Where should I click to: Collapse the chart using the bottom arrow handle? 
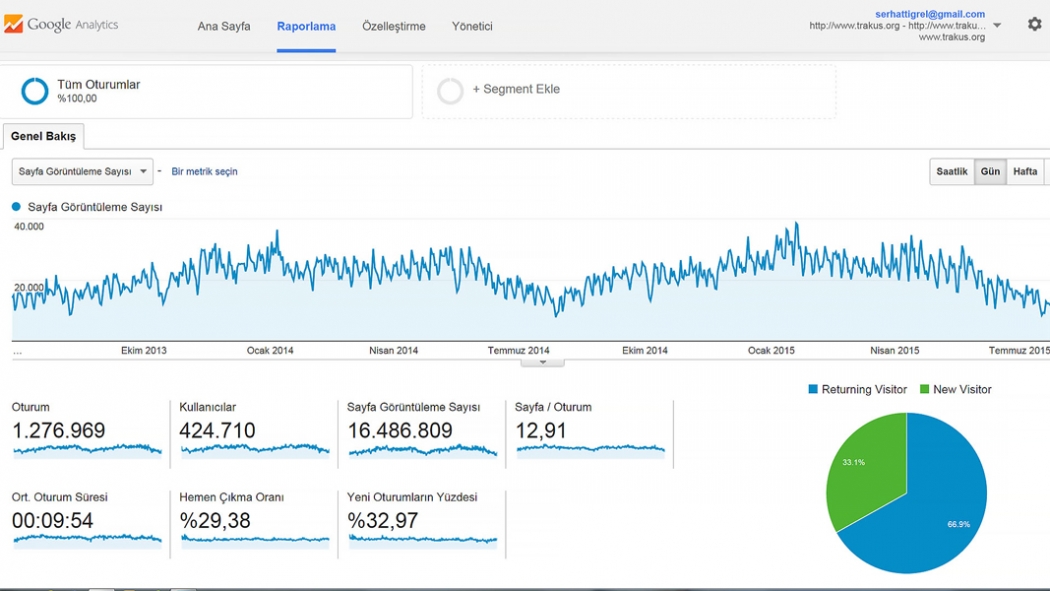tap(543, 362)
